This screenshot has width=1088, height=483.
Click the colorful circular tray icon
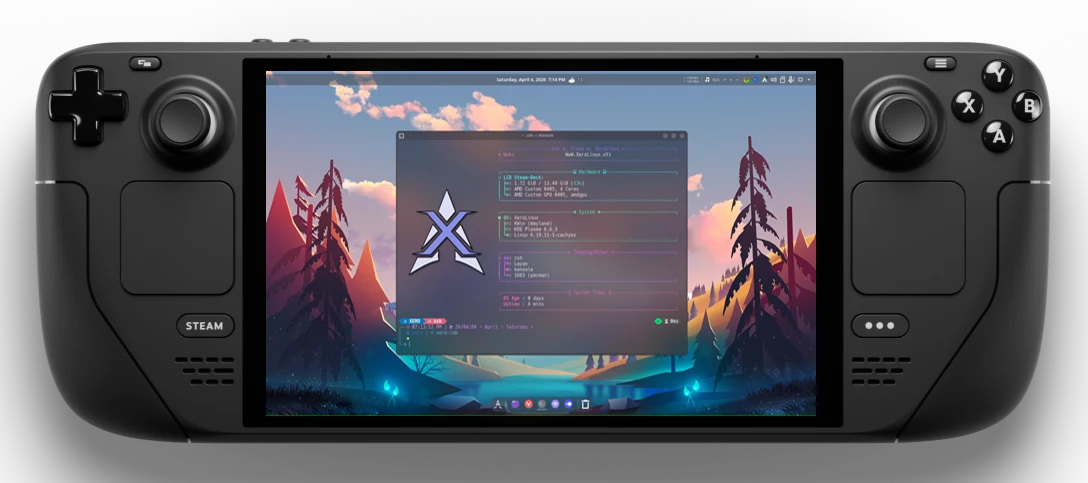[x=747, y=80]
